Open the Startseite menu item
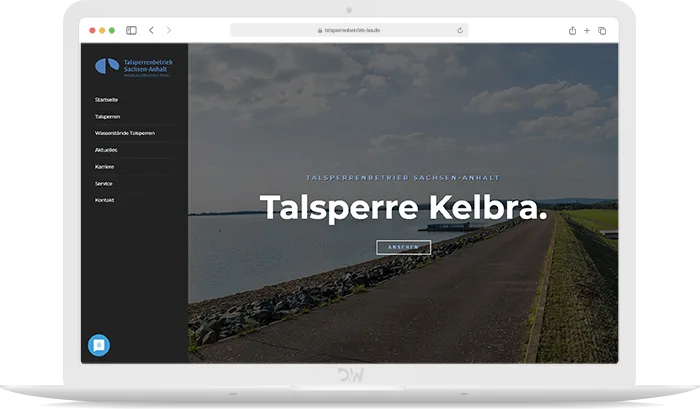 [106, 100]
